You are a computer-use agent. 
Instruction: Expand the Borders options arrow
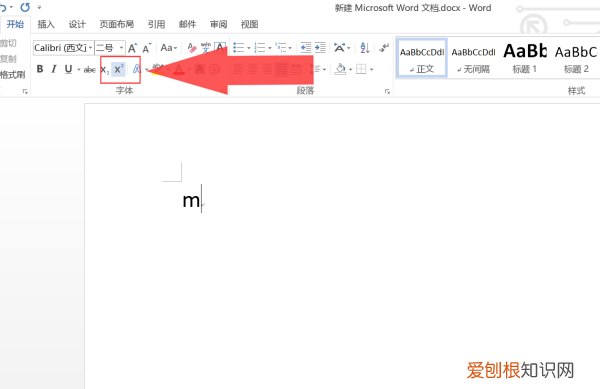[372, 69]
